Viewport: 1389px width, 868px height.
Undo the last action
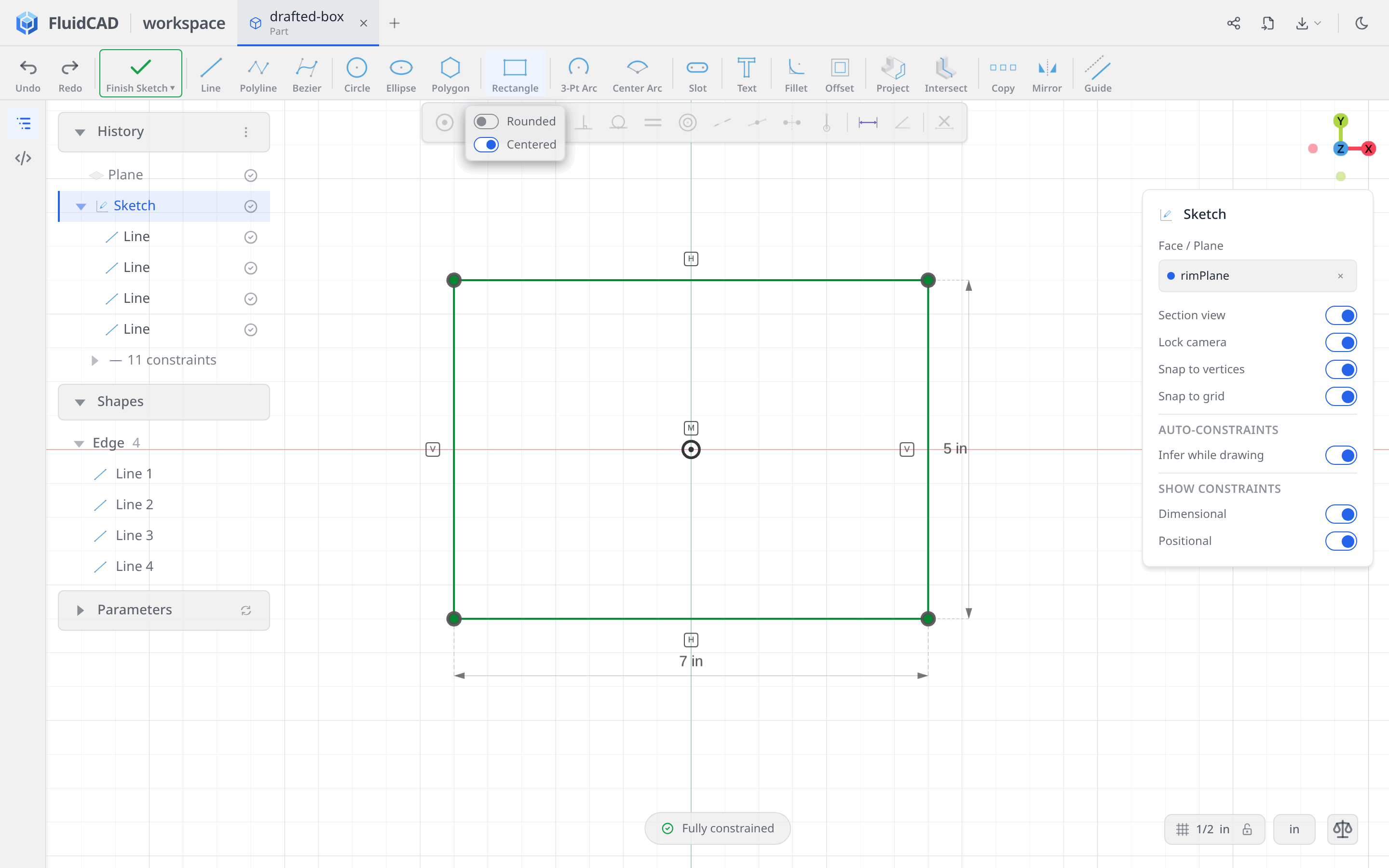pyautogui.click(x=27, y=74)
